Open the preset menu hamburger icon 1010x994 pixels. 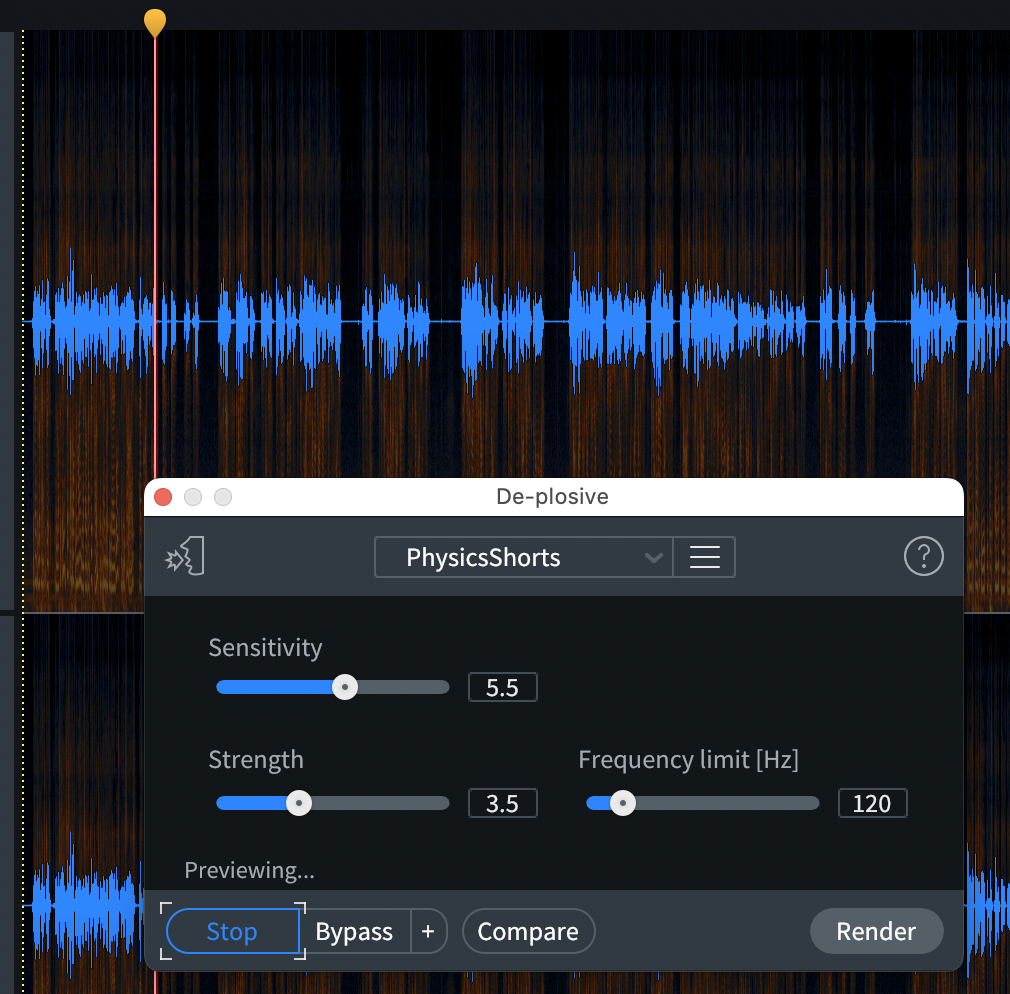pyautogui.click(x=705, y=557)
